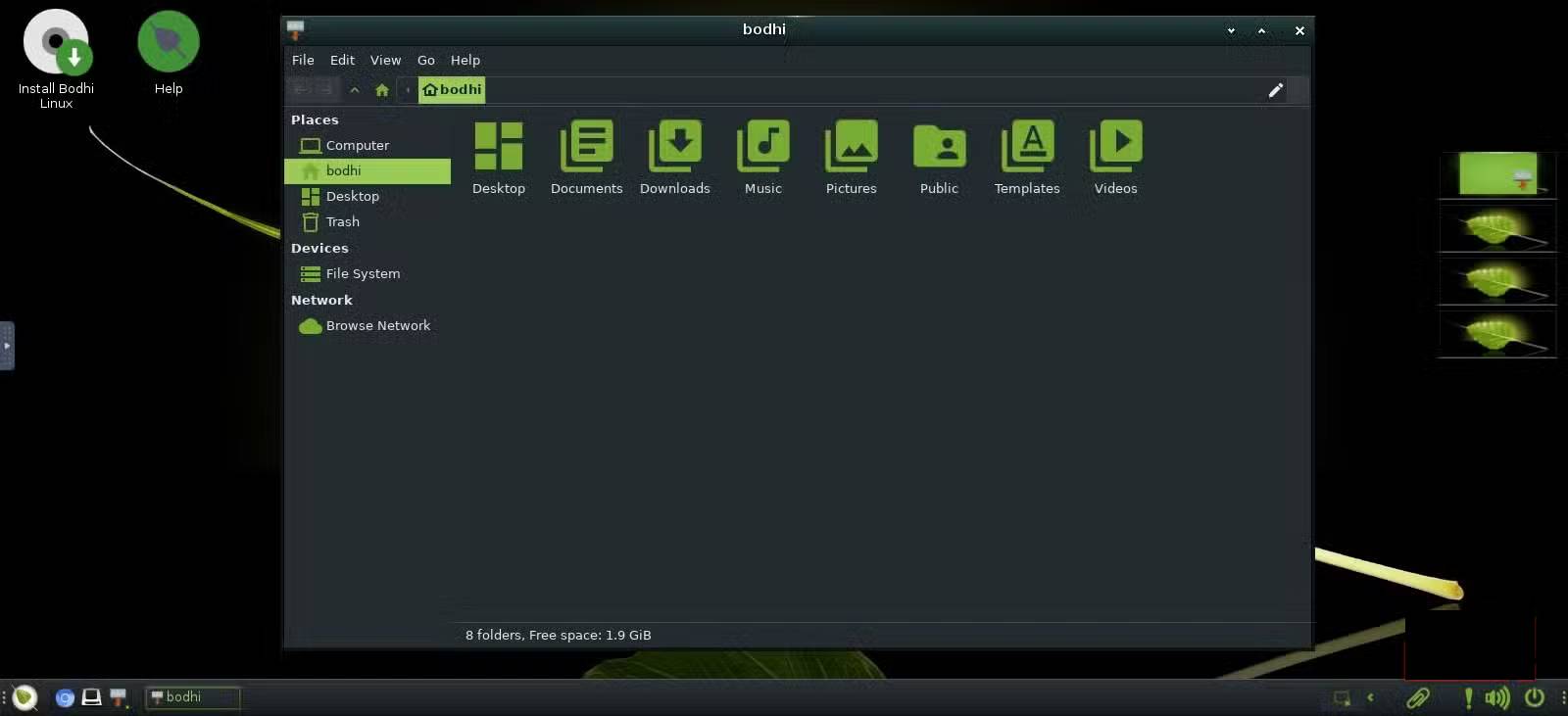
Task: Expand the left screen edge panel handle
Action: click(x=7, y=346)
